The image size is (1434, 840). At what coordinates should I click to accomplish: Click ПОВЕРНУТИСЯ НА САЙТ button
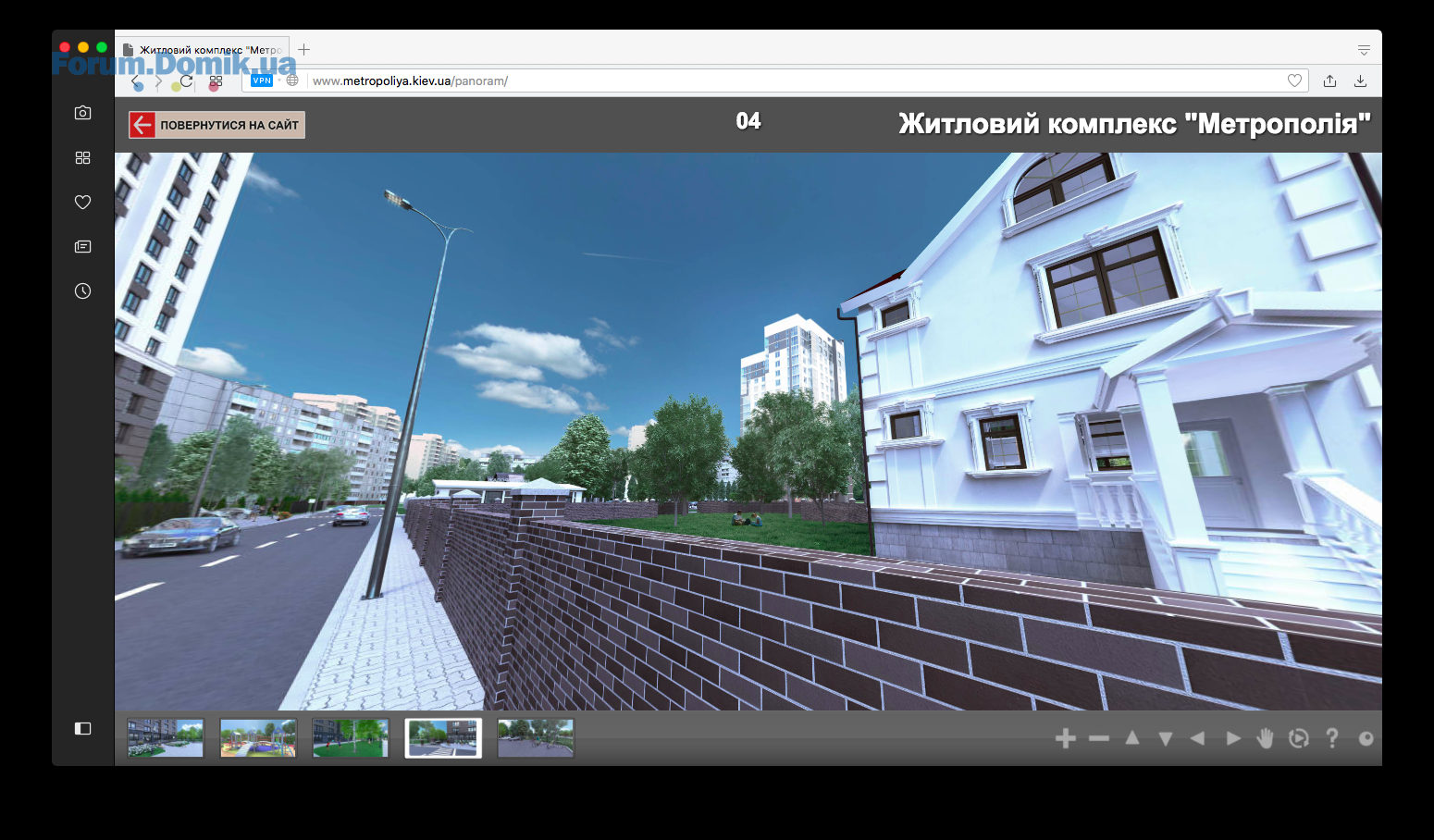216,125
